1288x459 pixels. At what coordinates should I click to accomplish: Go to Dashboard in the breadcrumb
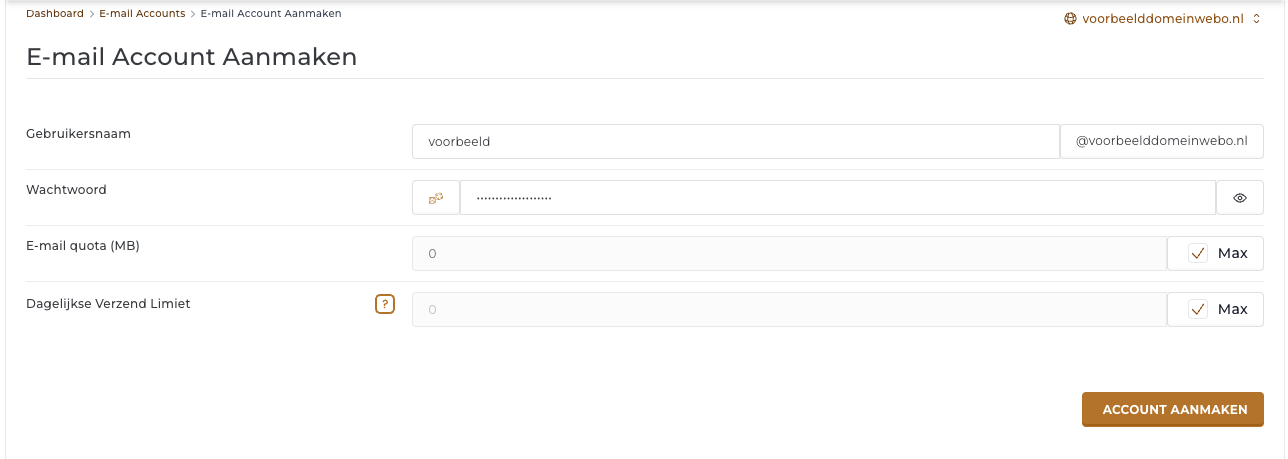coord(55,14)
